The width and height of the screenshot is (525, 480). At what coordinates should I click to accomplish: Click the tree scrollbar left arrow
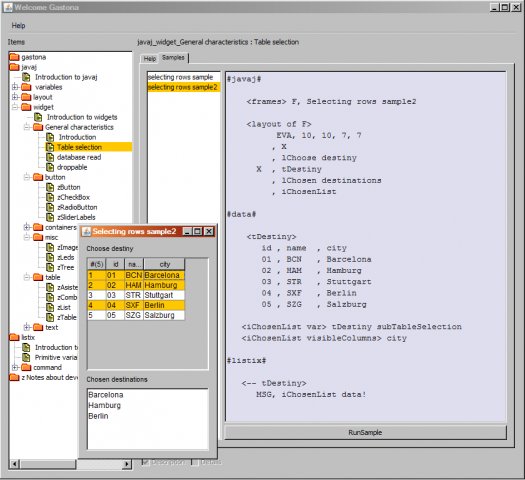14,464
